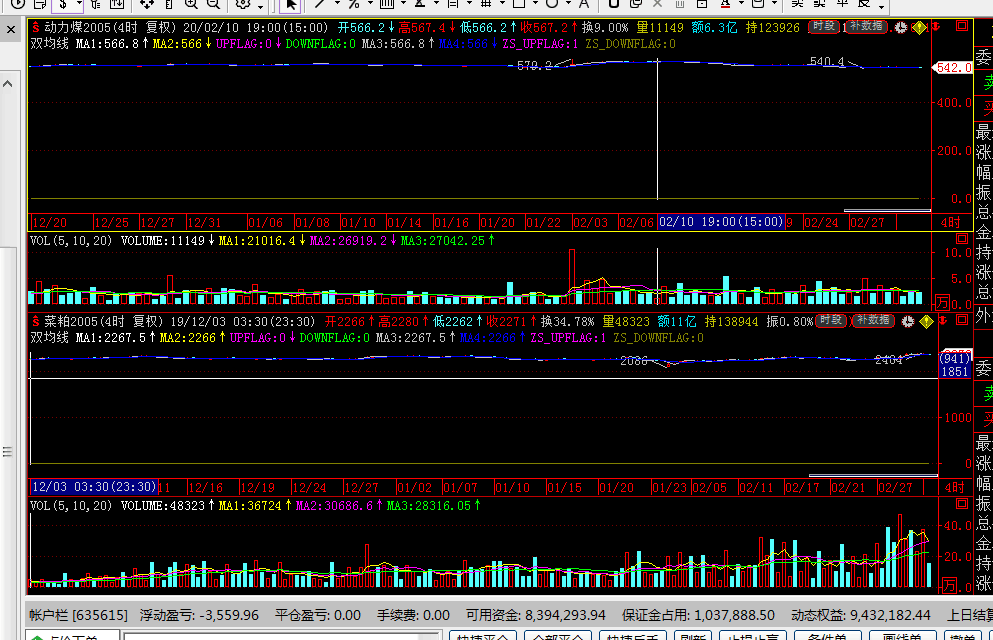Maximize the lower VOL pane

pyautogui.click(x=962, y=504)
